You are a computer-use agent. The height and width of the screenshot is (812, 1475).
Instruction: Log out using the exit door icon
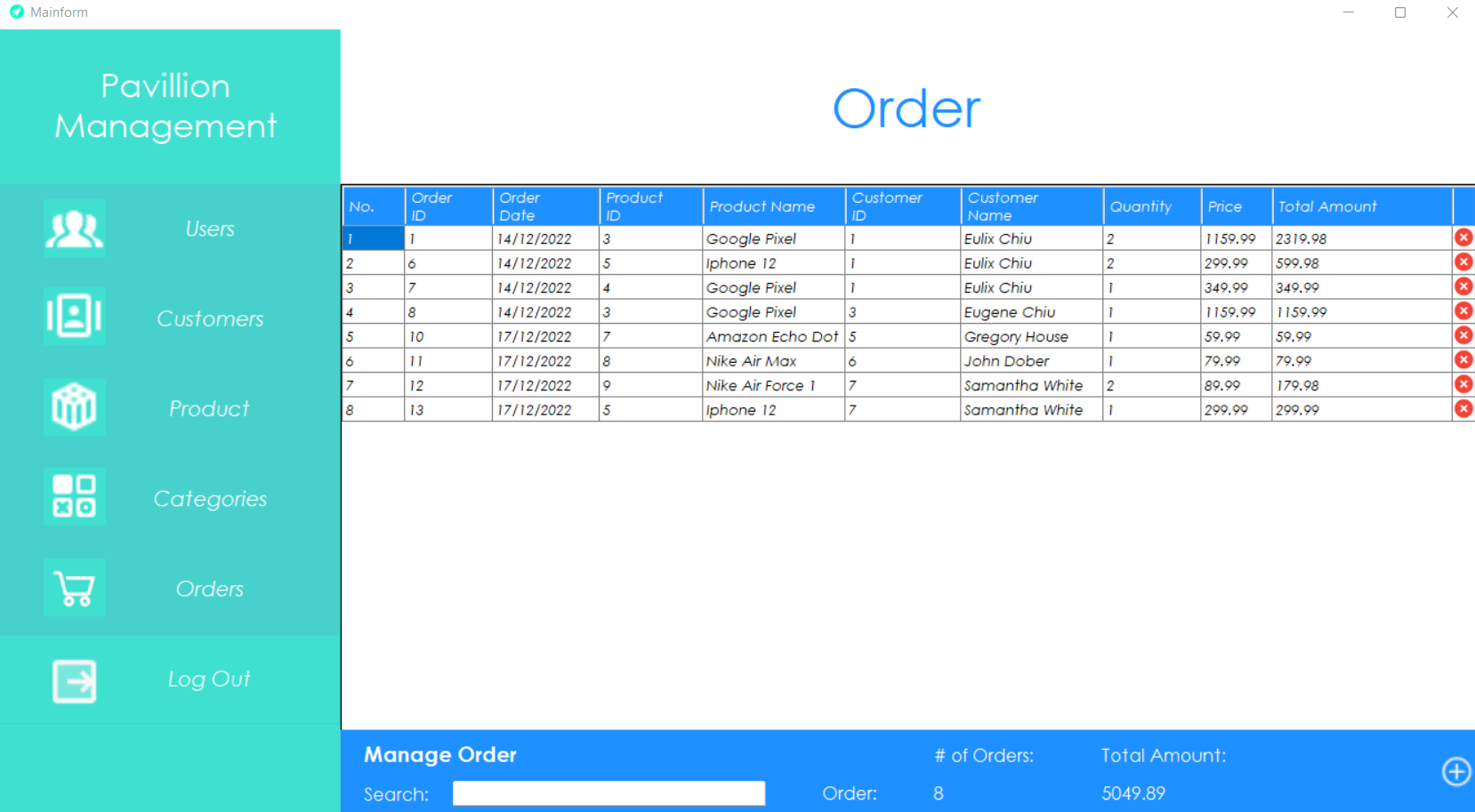(x=74, y=679)
